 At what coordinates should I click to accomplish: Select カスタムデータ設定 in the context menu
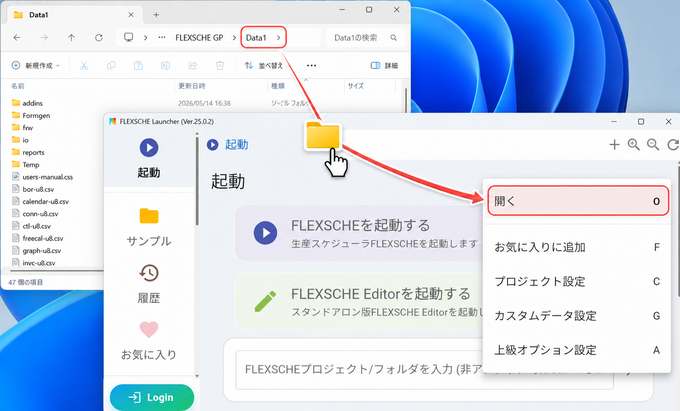point(578,316)
